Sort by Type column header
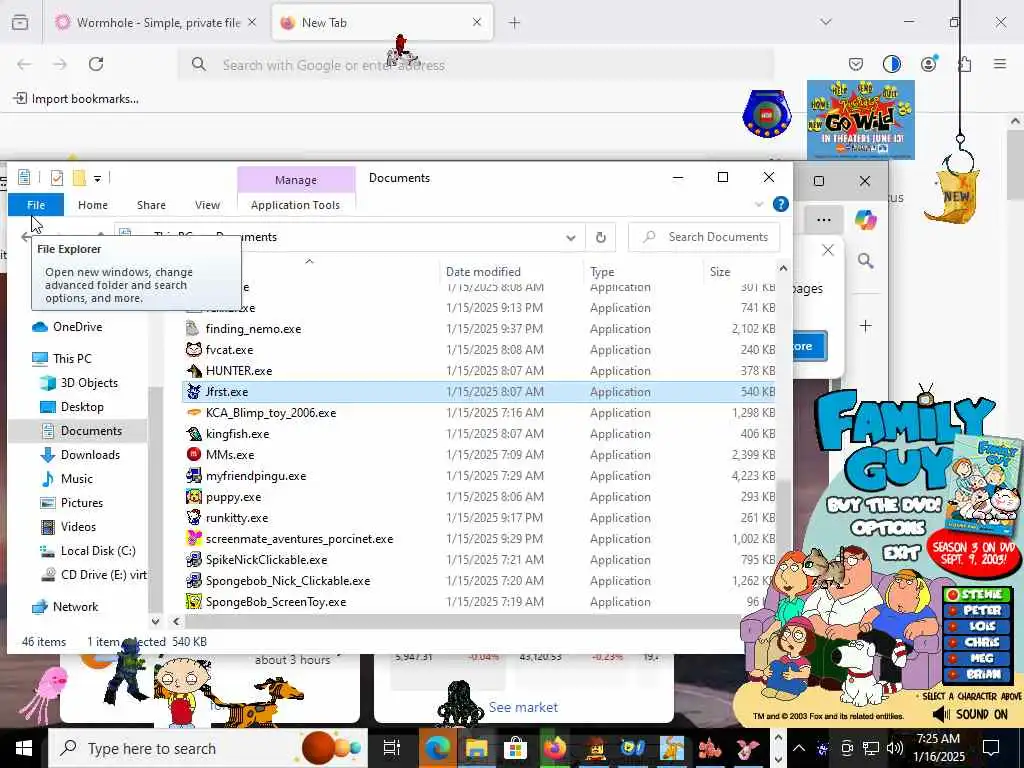Viewport: 1024px width, 768px height. pos(602,272)
